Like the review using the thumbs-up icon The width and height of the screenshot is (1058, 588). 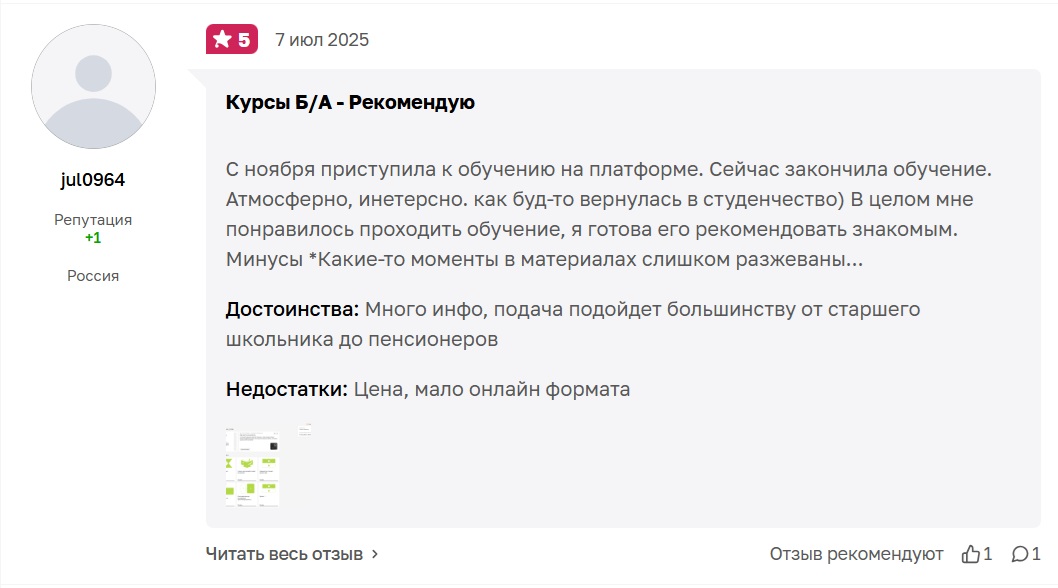click(x=971, y=553)
